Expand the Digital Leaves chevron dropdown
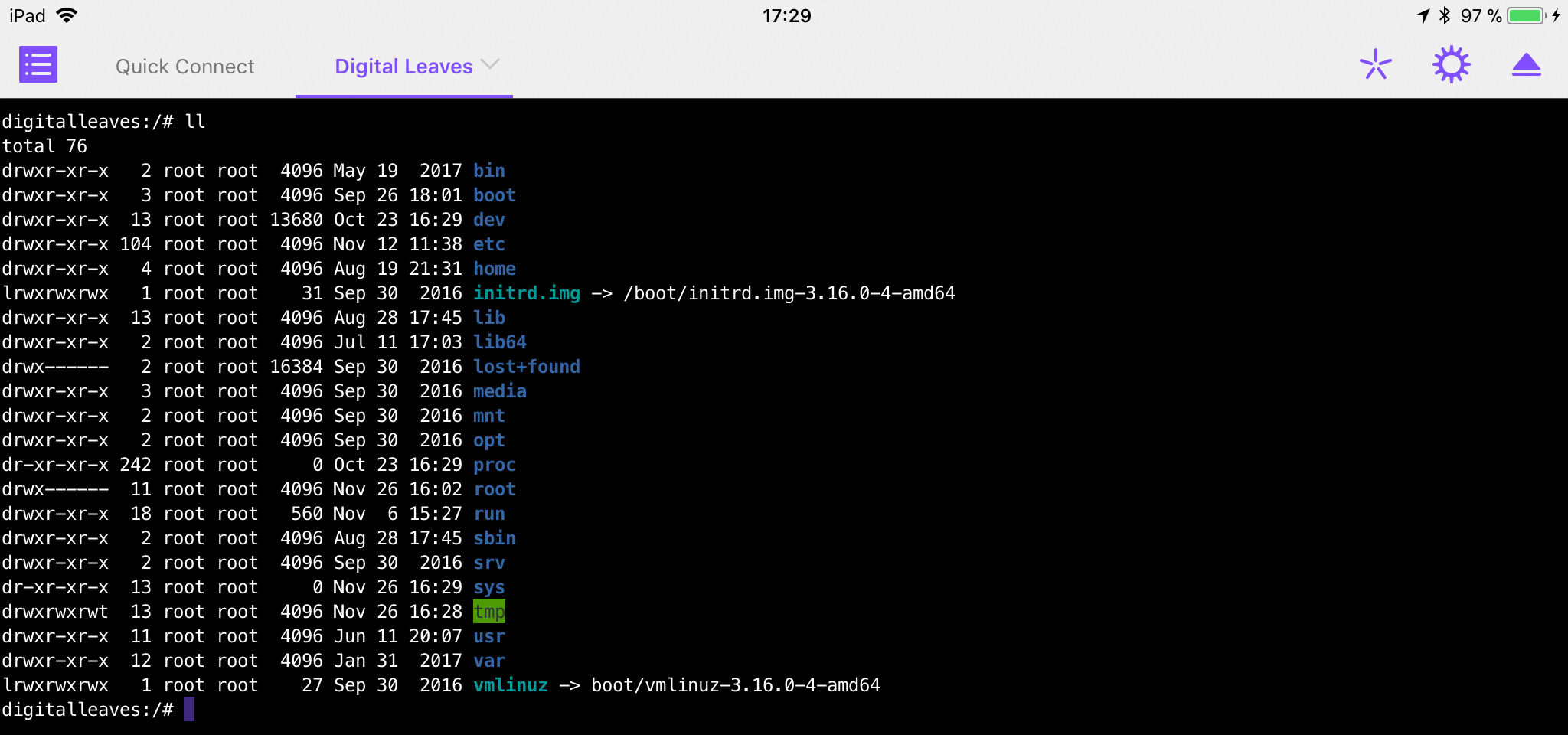Screen dimensions: 1568x735 point(490,64)
